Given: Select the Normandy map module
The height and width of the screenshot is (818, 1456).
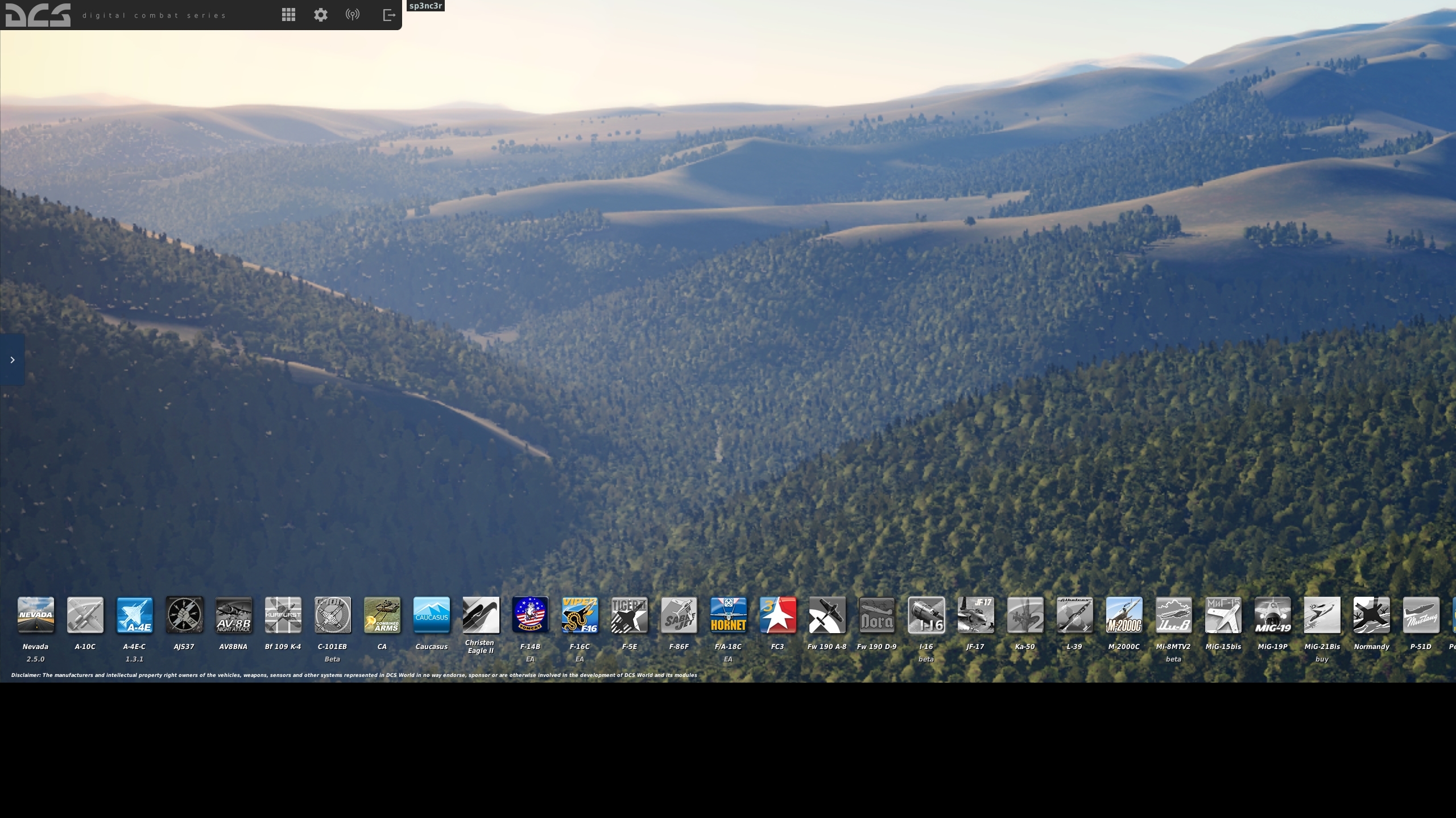Looking at the screenshot, I should click(1371, 614).
